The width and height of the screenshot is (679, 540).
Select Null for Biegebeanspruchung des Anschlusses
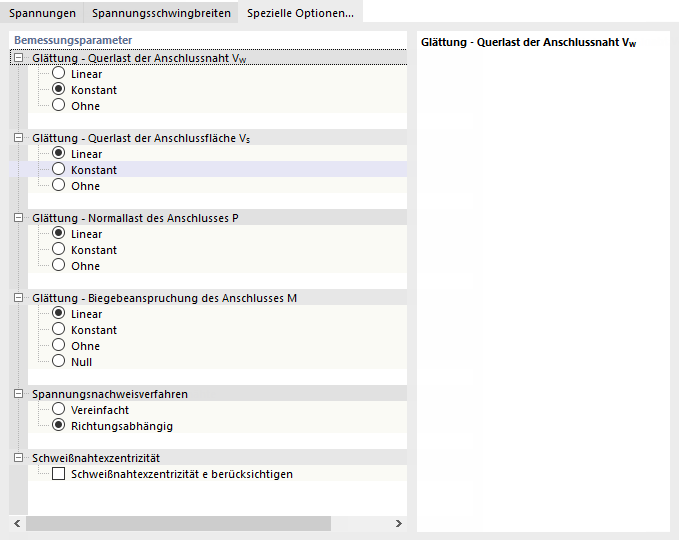tap(59, 362)
